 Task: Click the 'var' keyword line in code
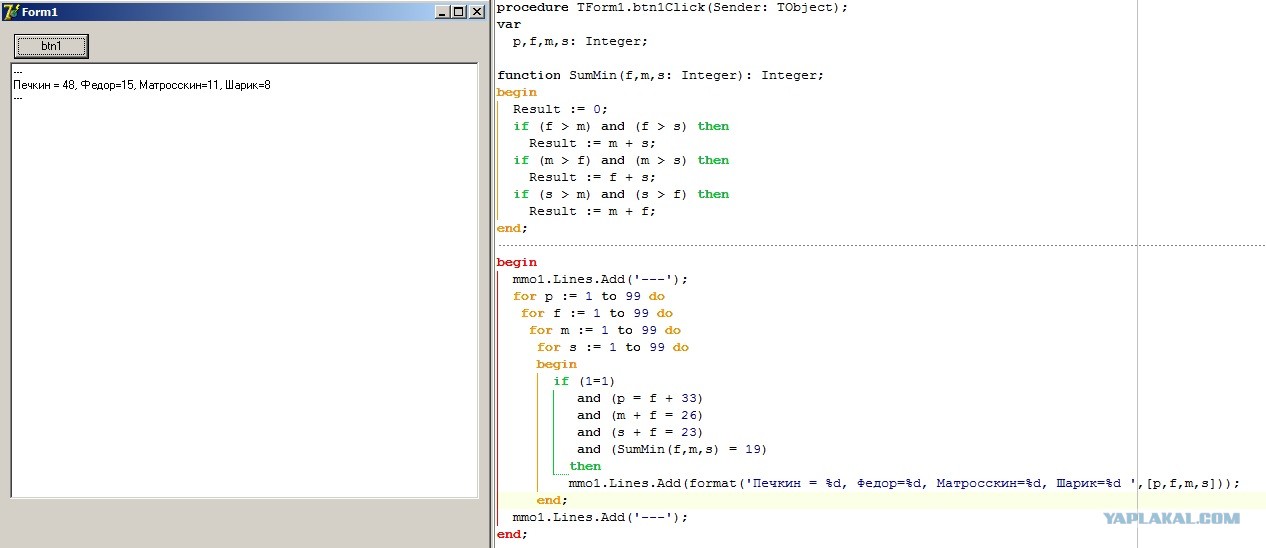click(x=509, y=24)
